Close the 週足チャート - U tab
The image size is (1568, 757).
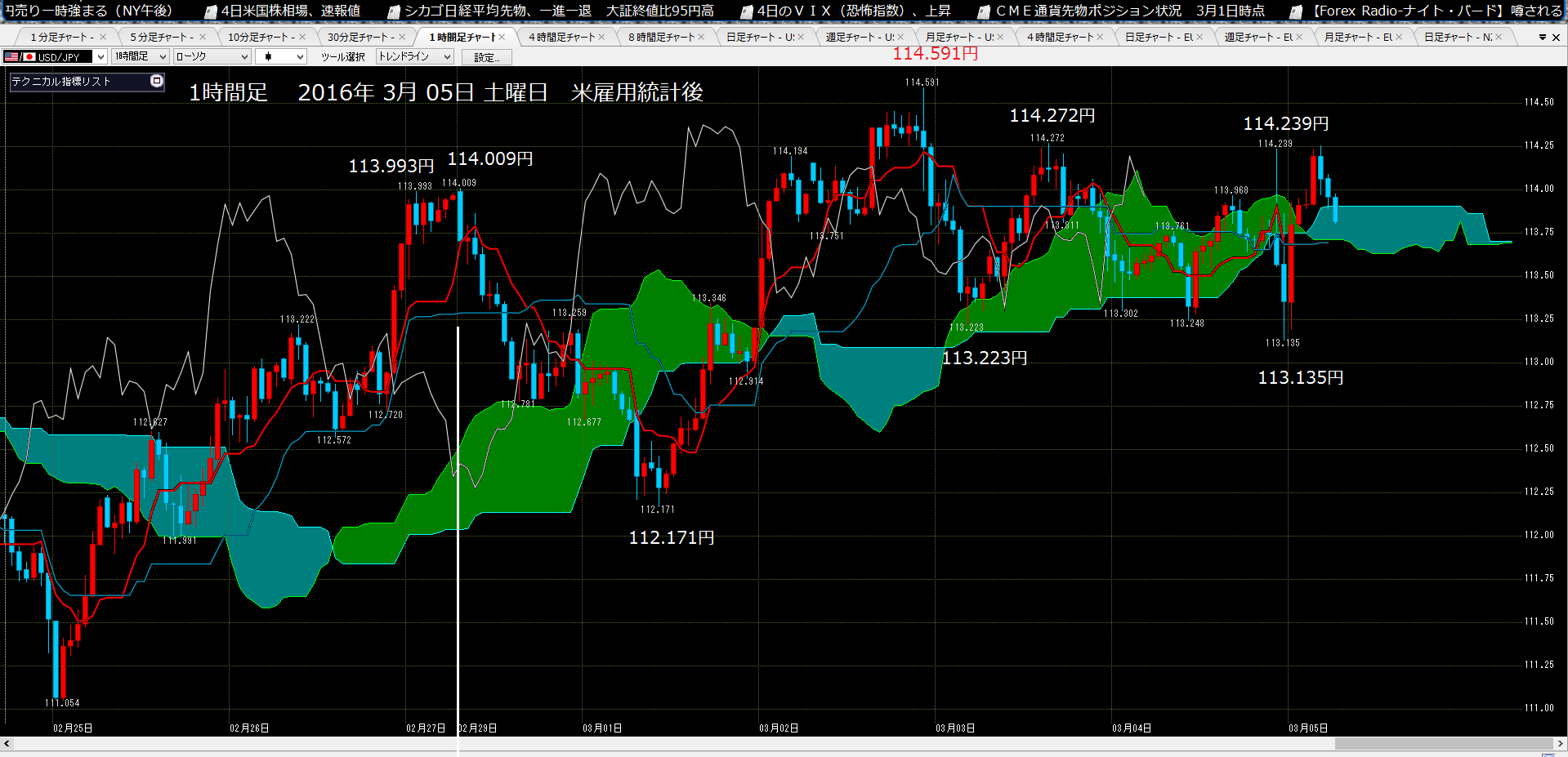900,38
